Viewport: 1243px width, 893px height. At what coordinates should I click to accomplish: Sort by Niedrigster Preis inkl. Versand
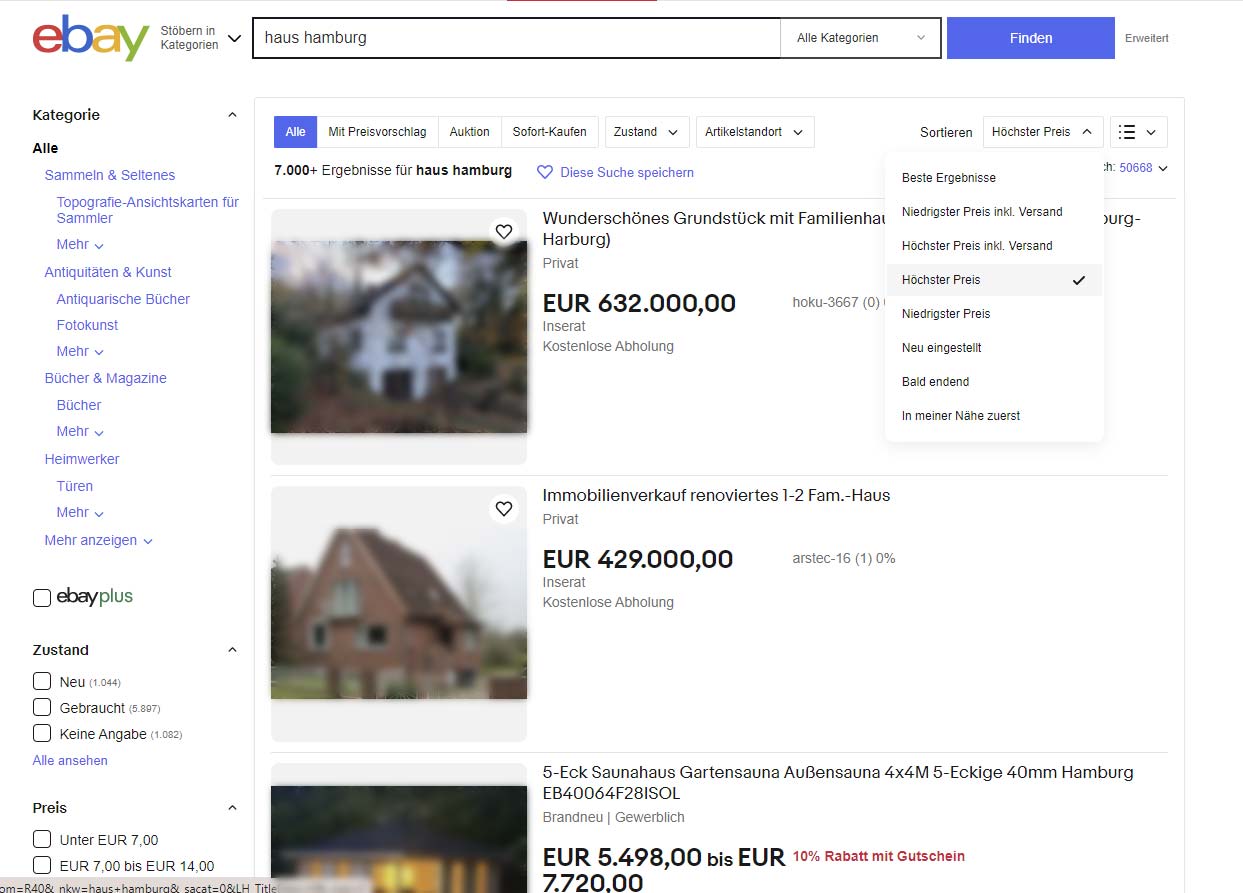pos(994,212)
